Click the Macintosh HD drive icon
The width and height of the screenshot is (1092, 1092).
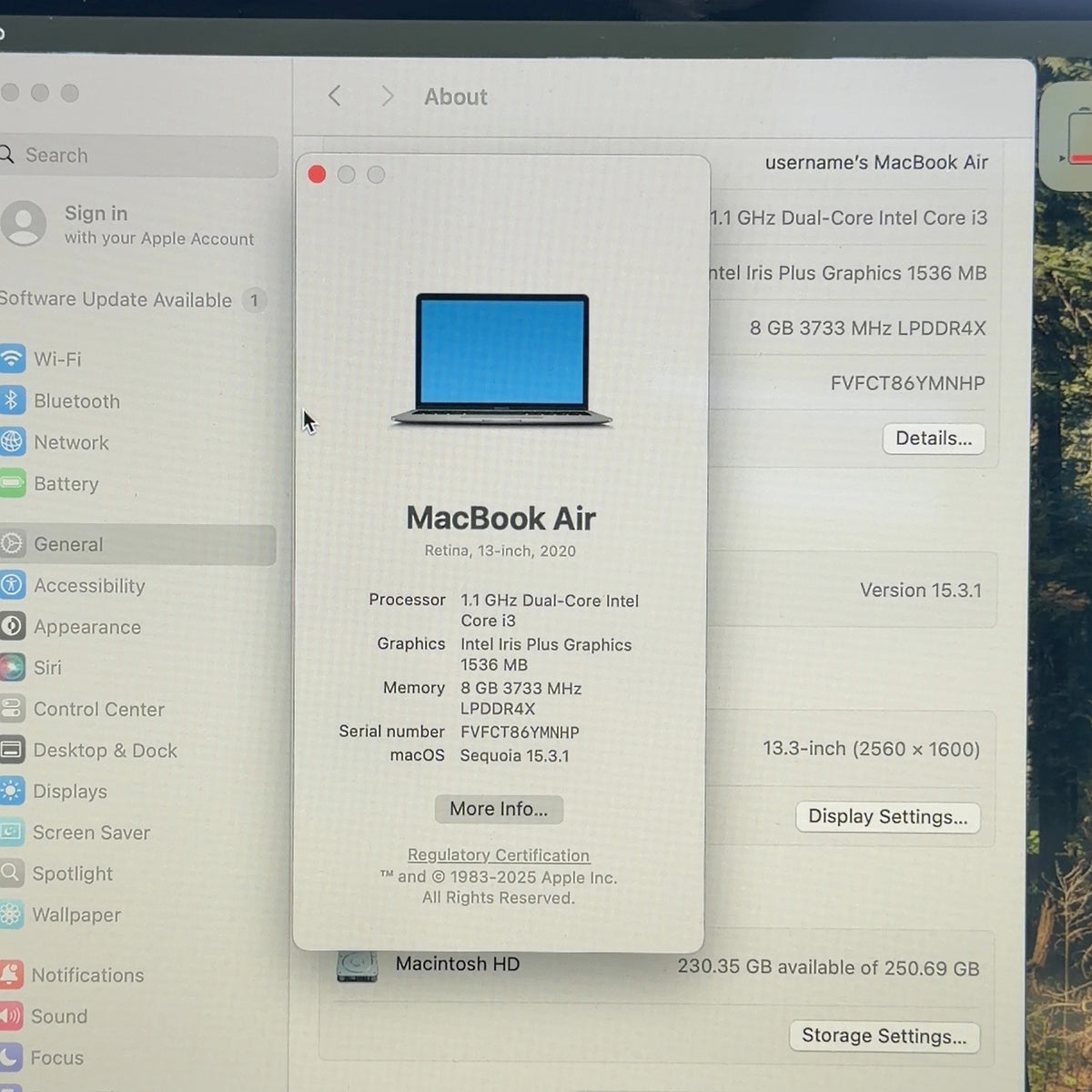pos(357,966)
